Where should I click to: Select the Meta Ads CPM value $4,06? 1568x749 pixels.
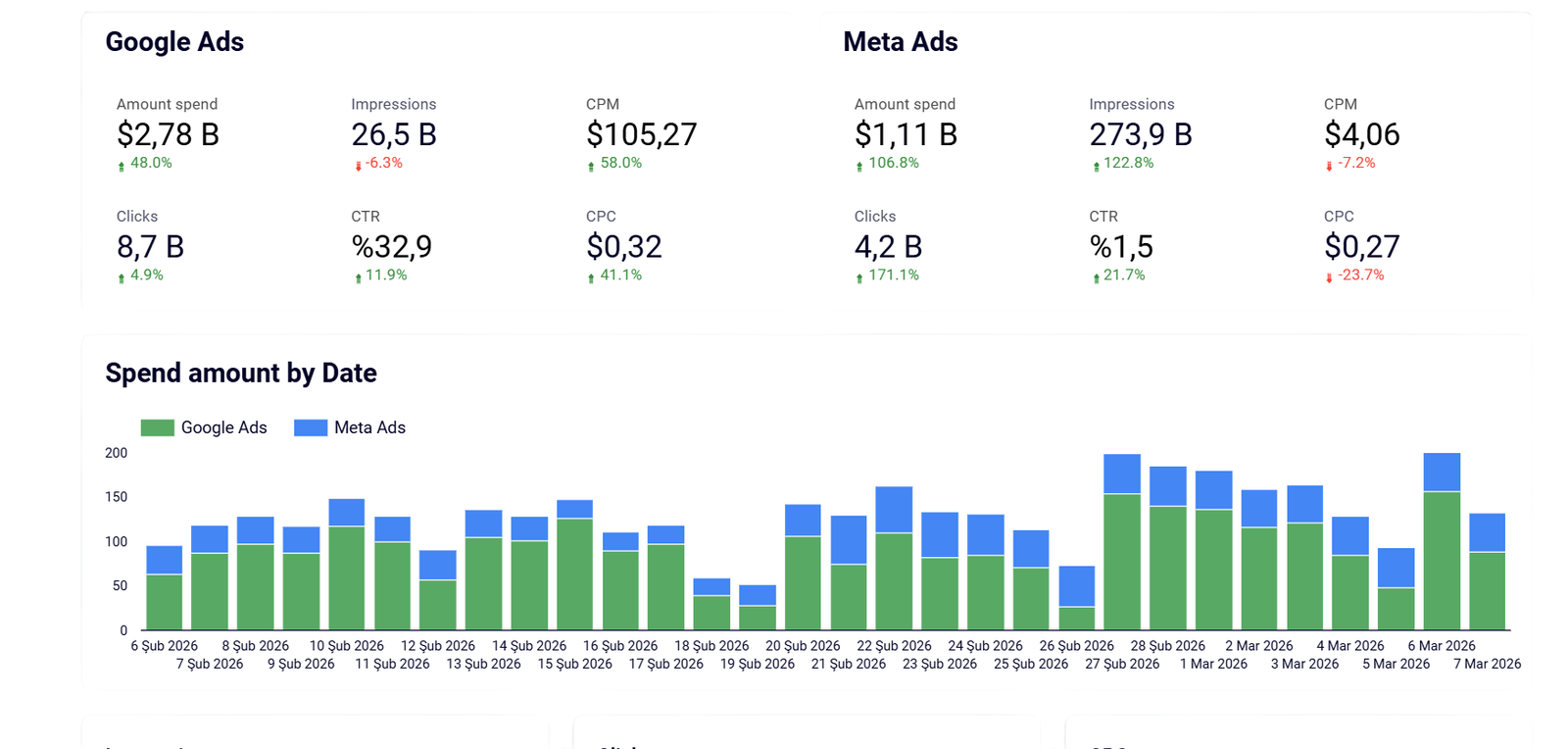[x=1362, y=134]
